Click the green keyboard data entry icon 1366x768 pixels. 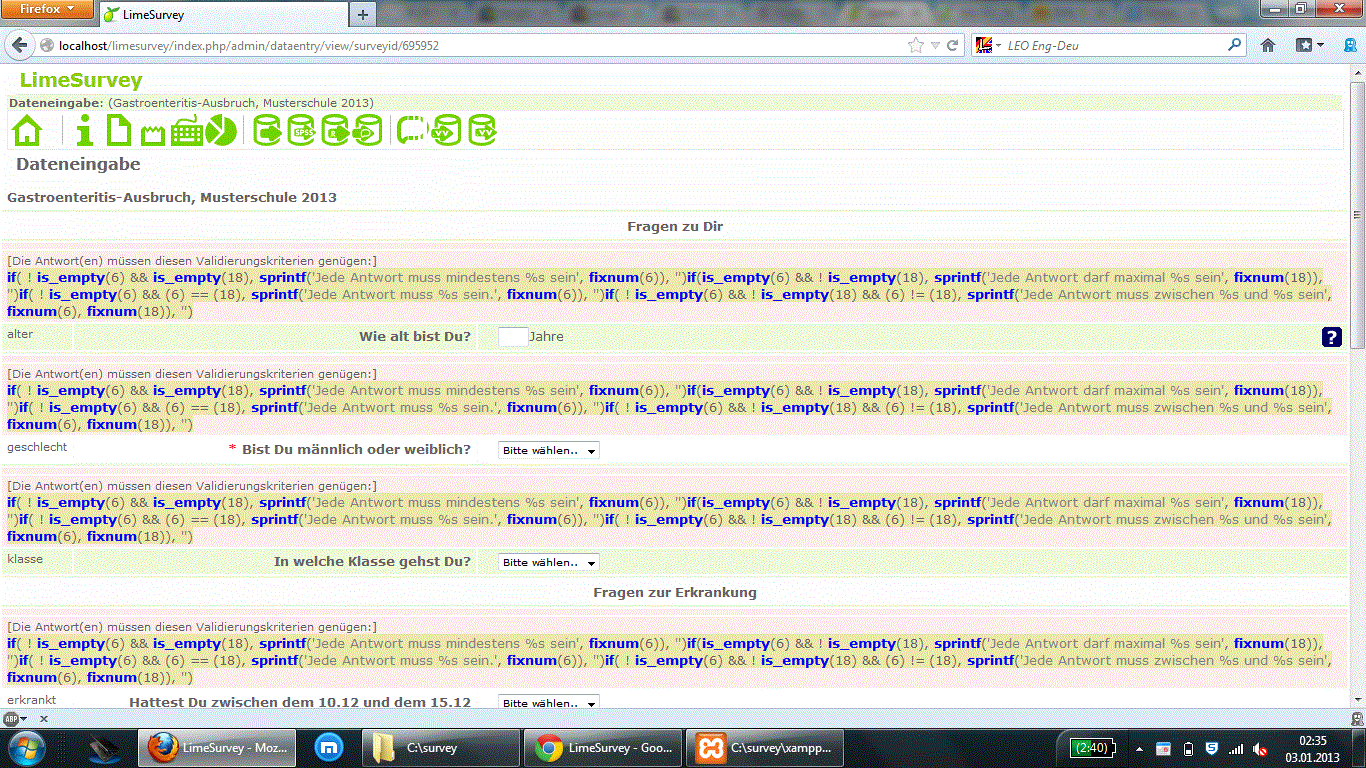tap(188, 131)
